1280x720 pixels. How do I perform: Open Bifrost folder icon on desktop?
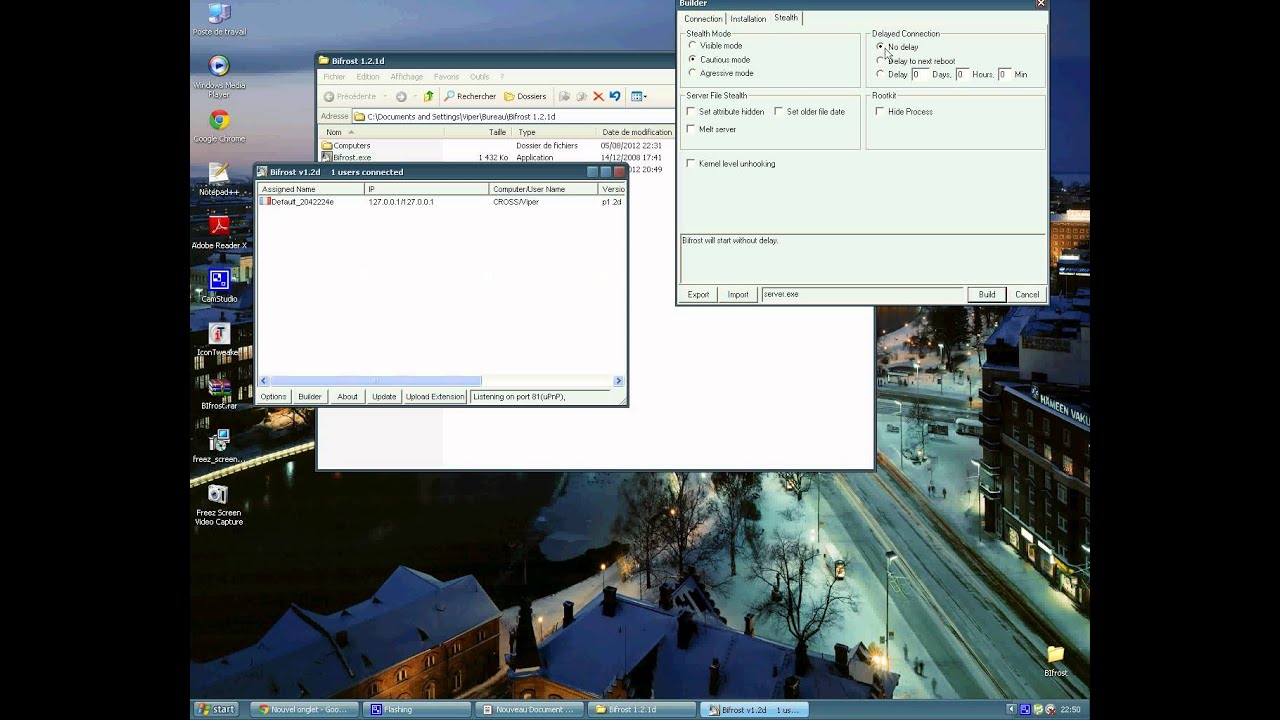1055,662
